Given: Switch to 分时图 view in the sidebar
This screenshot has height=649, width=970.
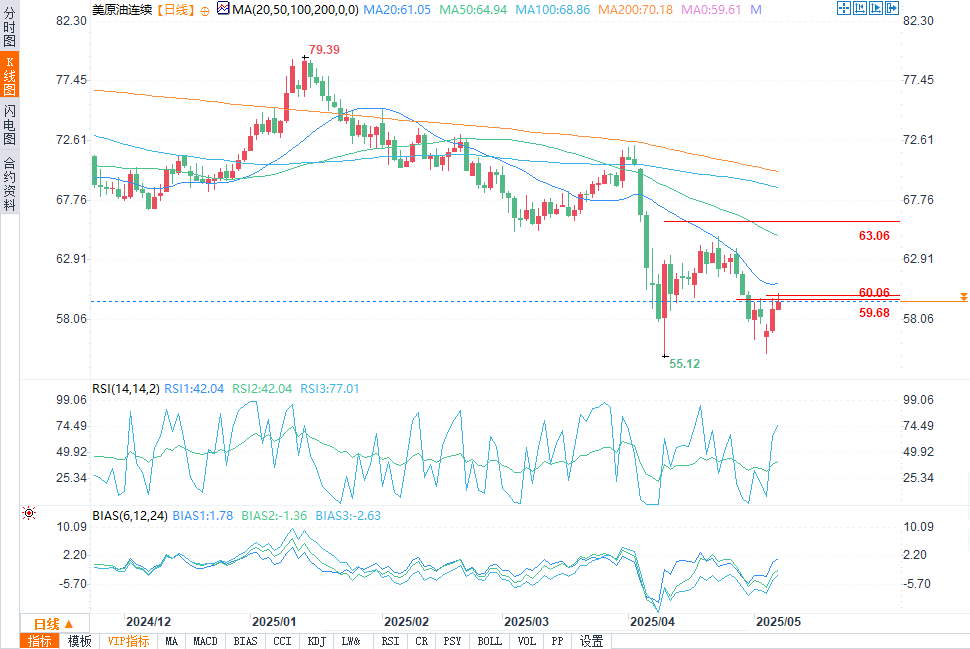Looking at the screenshot, I should tap(9, 27).
